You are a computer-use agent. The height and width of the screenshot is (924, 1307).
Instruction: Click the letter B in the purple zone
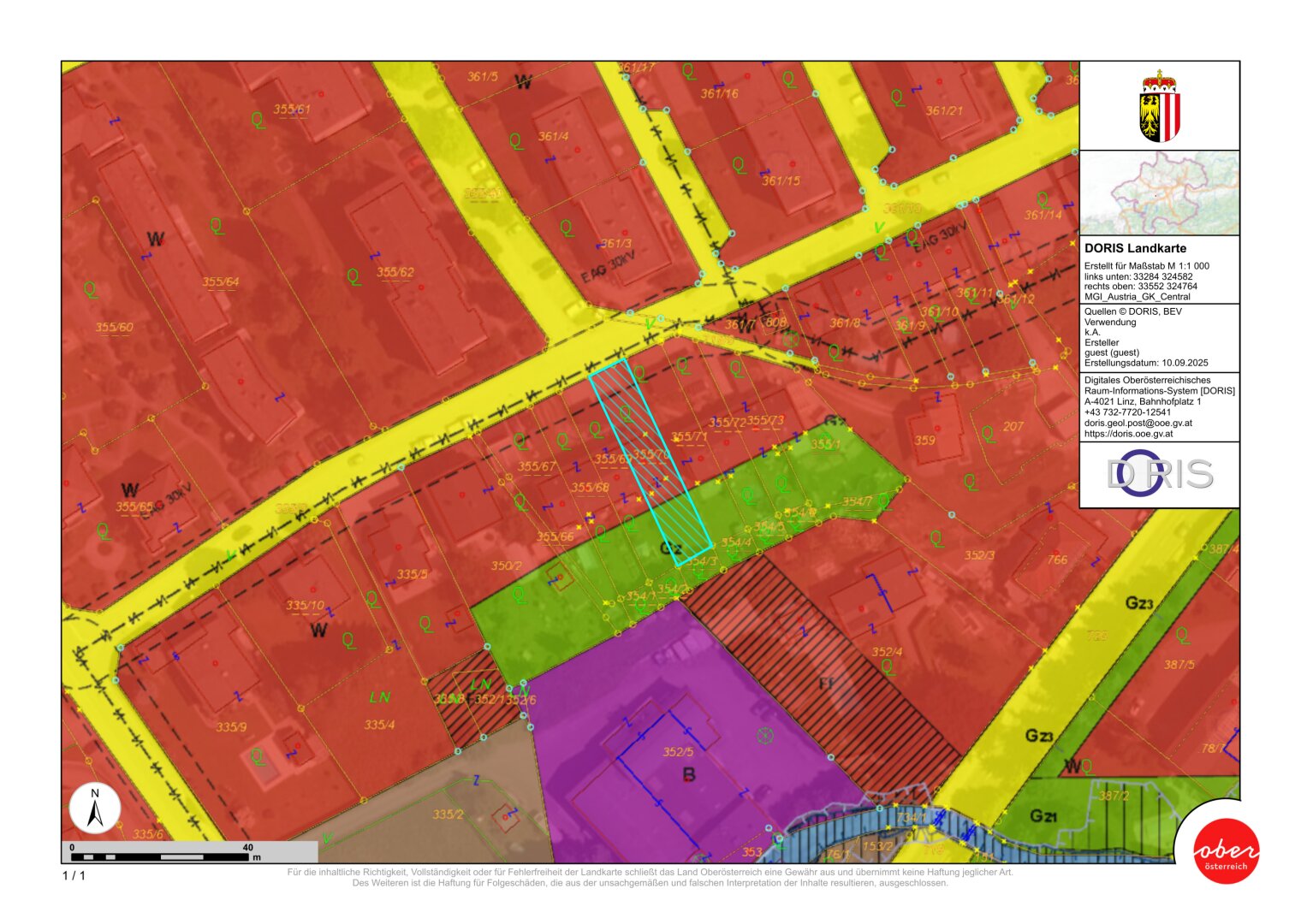point(688,775)
